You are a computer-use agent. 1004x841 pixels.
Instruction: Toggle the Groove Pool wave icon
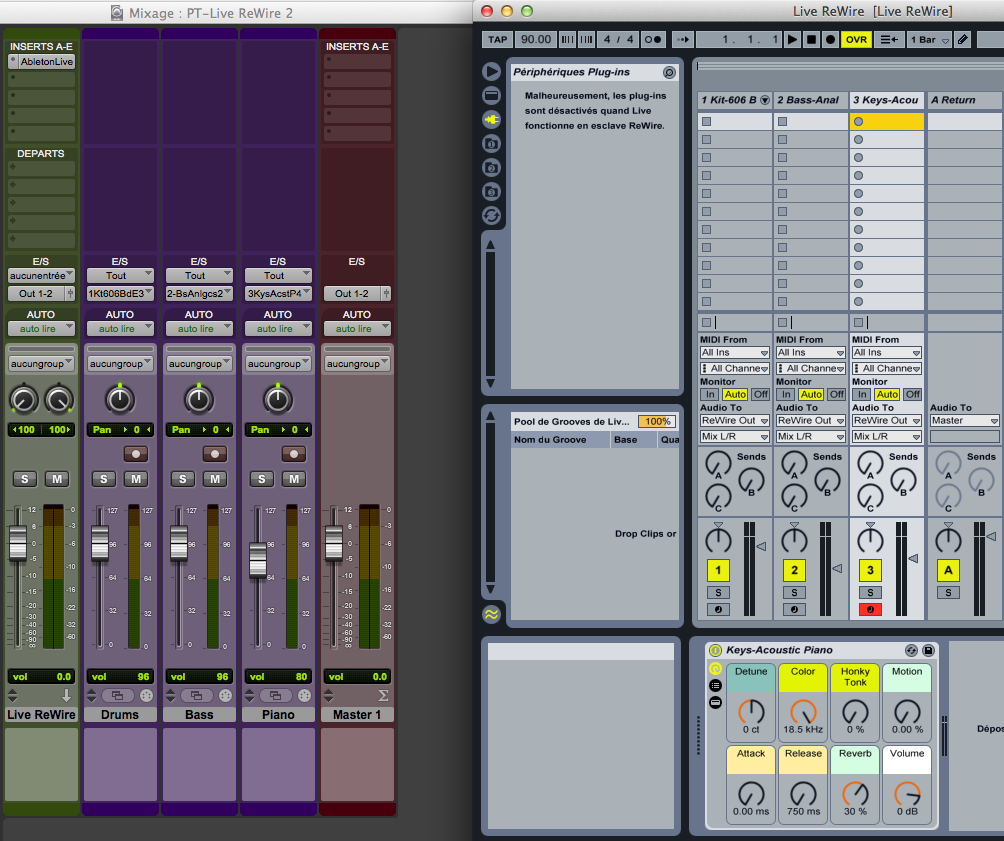(x=491, y=614)
